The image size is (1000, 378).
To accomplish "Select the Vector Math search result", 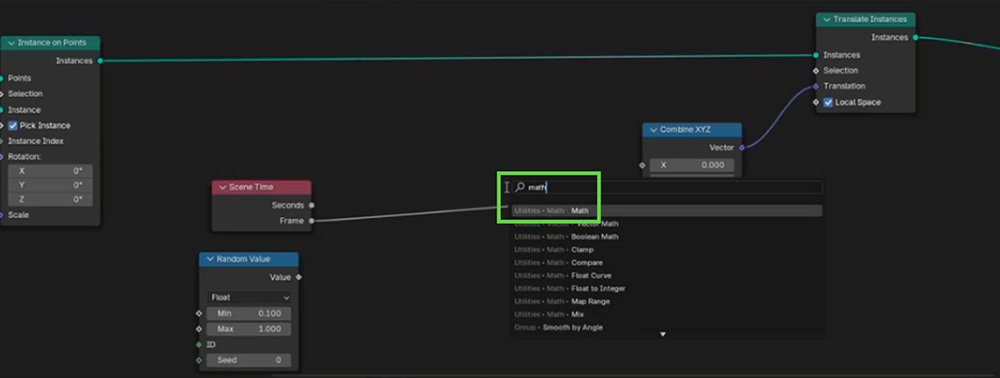I will click(x=666, y=224).
